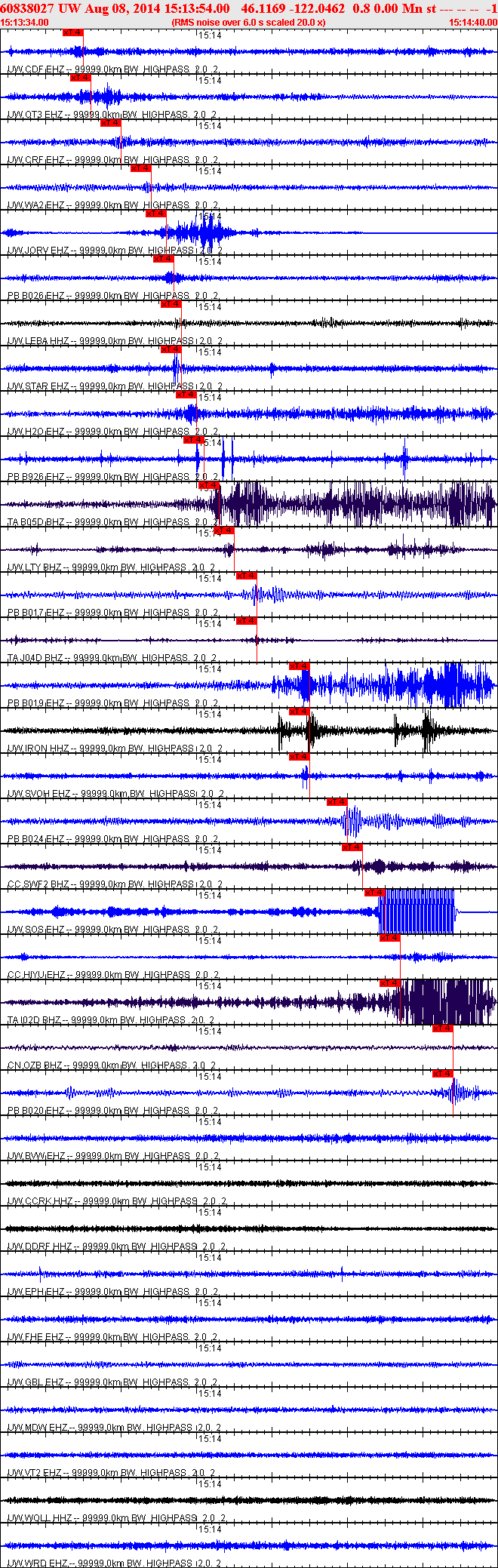
Task: Click the end time 15:14:40.00 label
Action: 473,23
